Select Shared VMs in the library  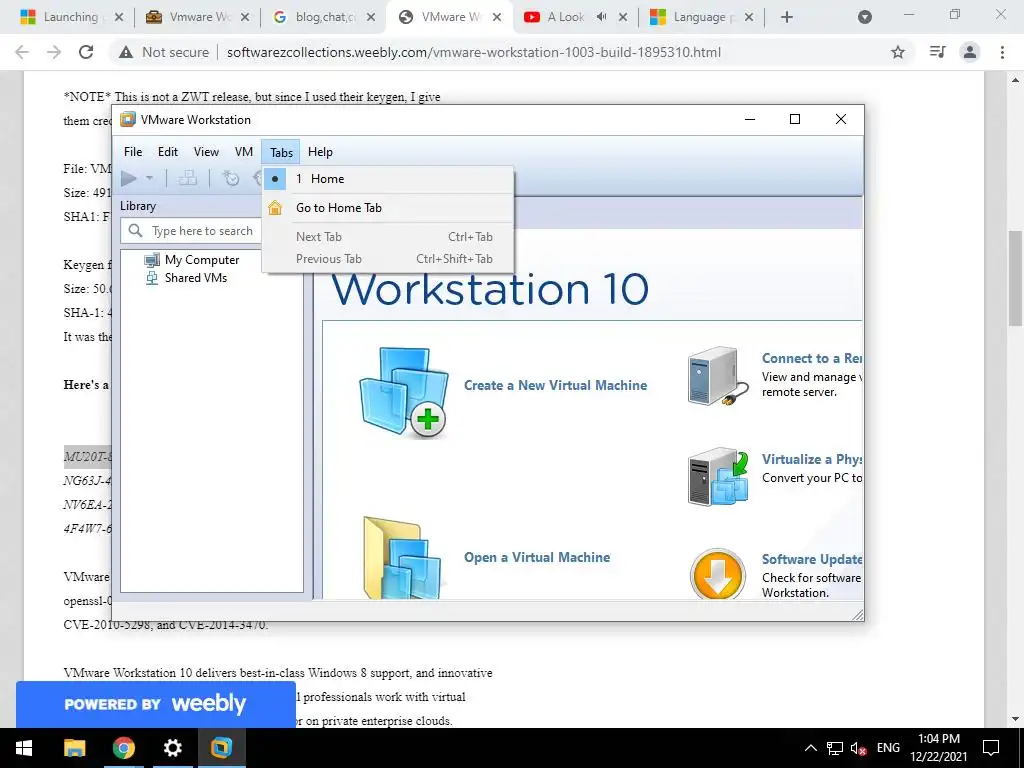pos(196,278)
